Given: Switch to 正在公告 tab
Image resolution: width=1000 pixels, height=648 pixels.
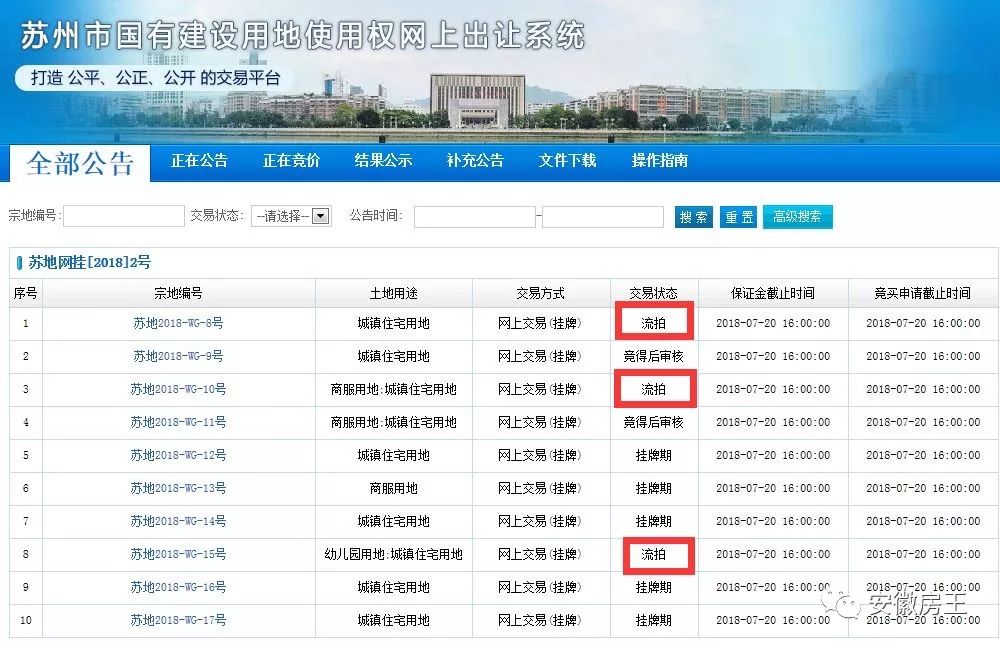Looking at the screenshot, I should pyautogui.click(x=199, y=161).
